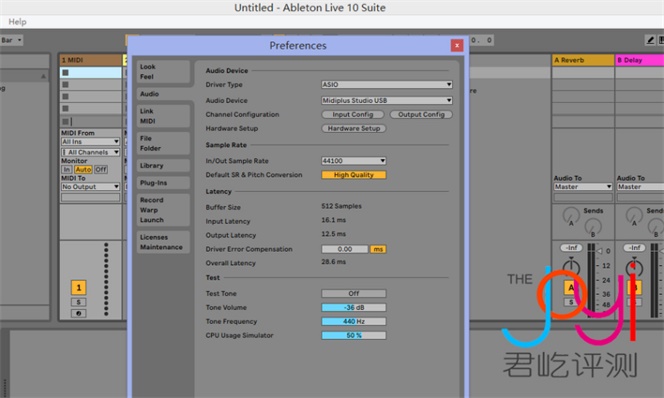This screenshot has height=398, width=664.
Task: Open MIDI To No Output dropdown
Action: (90, 187)
